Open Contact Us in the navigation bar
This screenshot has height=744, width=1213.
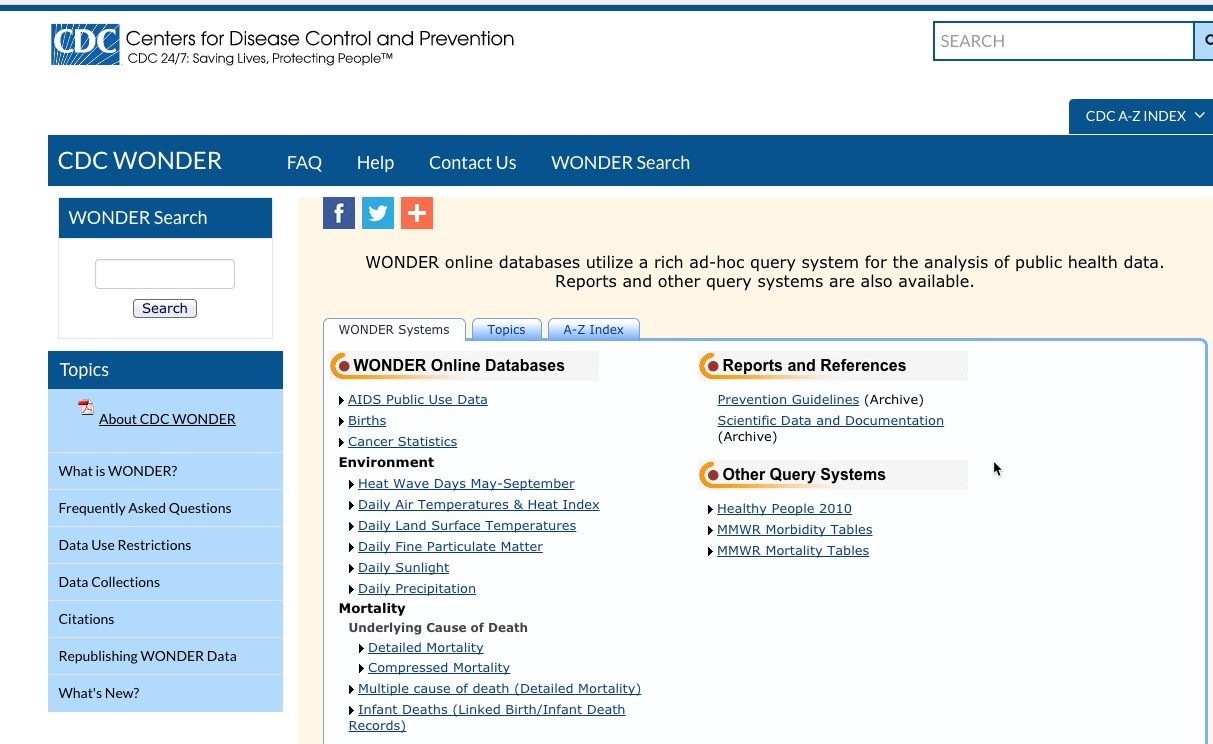(472, 163)
